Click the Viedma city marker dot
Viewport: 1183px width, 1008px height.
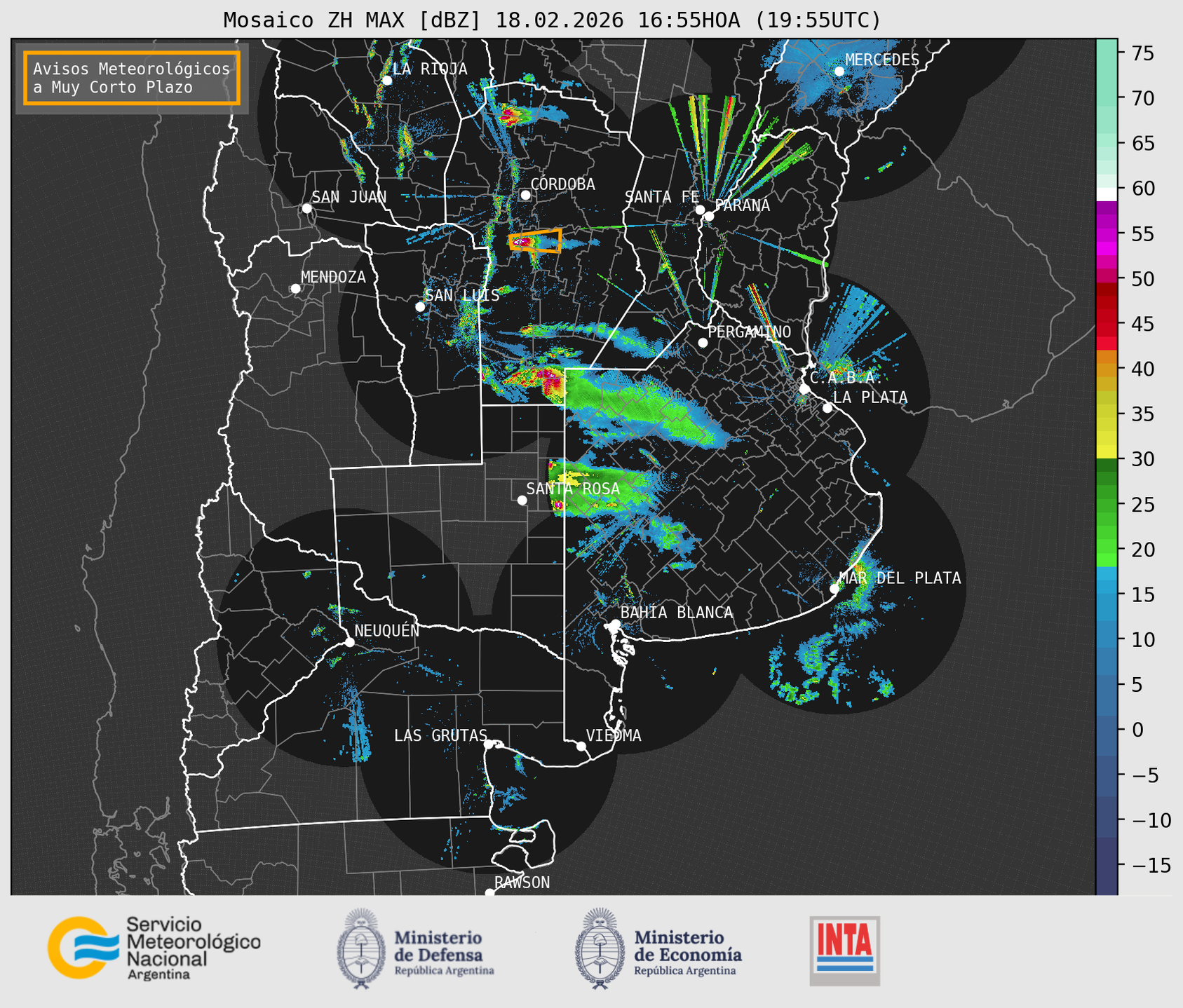(581, 746)
